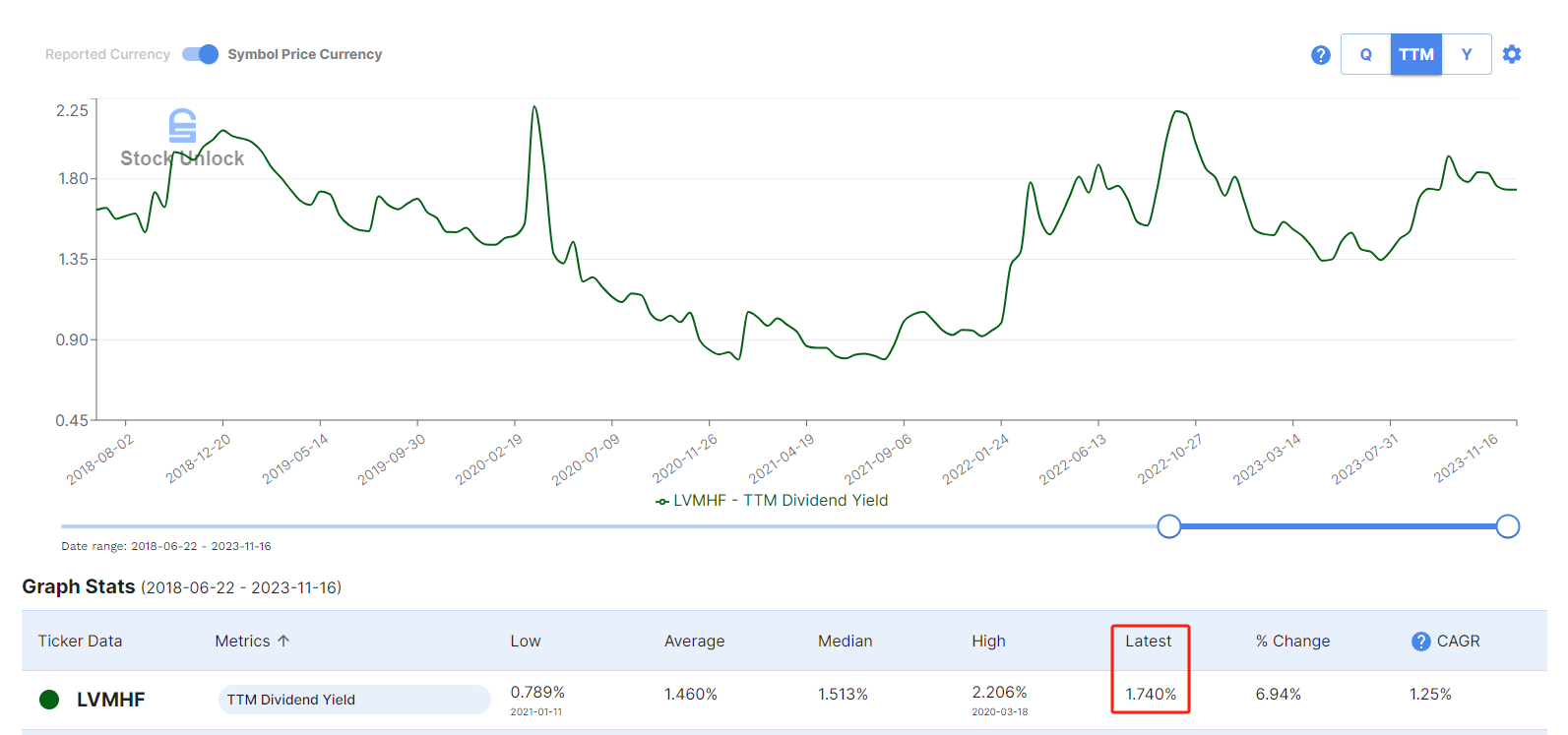Viewport: 1568px width, 735px height.
Task: Click the Median column header
Action: pyautogui.click(x=845, y=642)
